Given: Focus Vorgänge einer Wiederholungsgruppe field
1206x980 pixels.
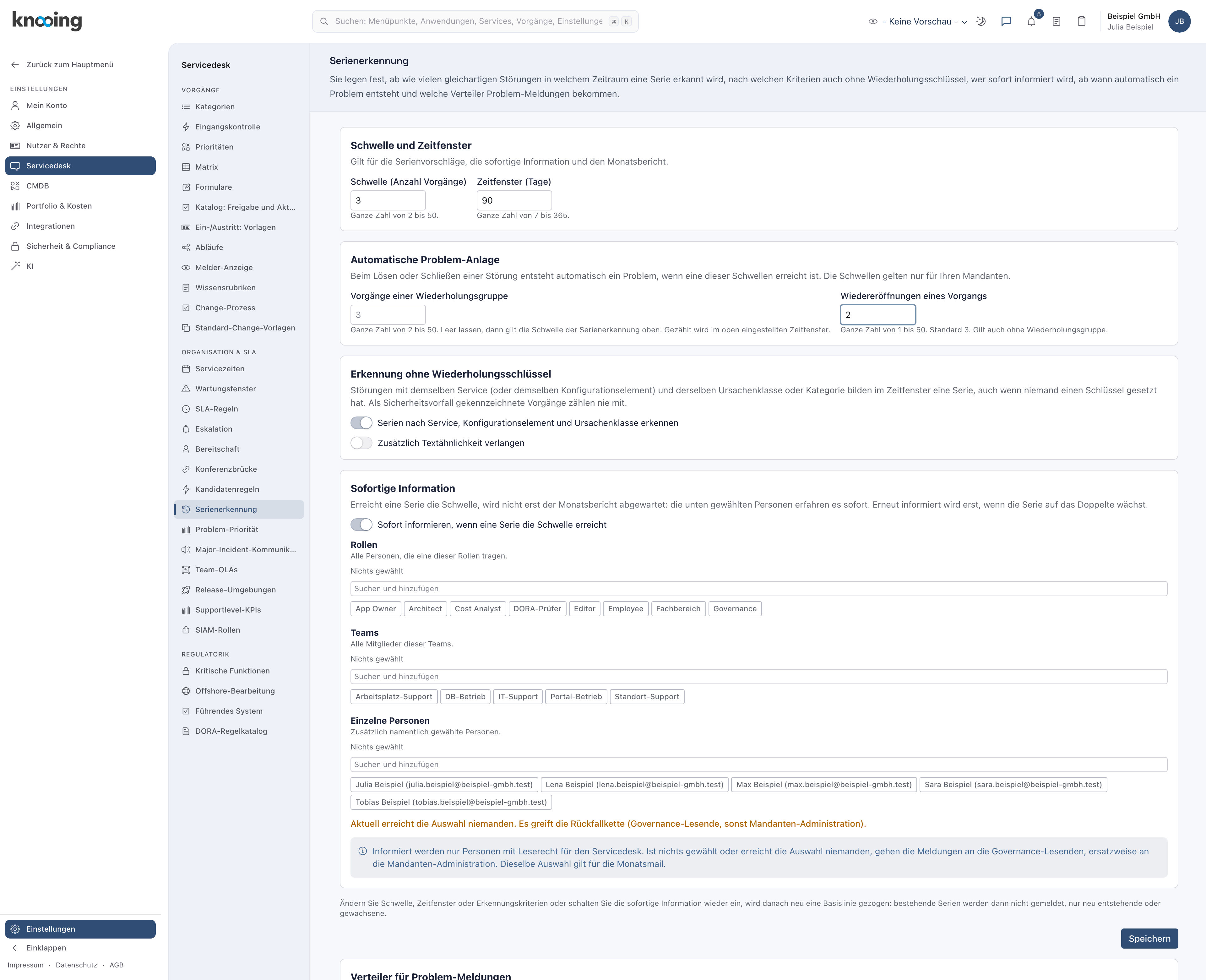Looking at the screenshot, I should pos(388,315).
